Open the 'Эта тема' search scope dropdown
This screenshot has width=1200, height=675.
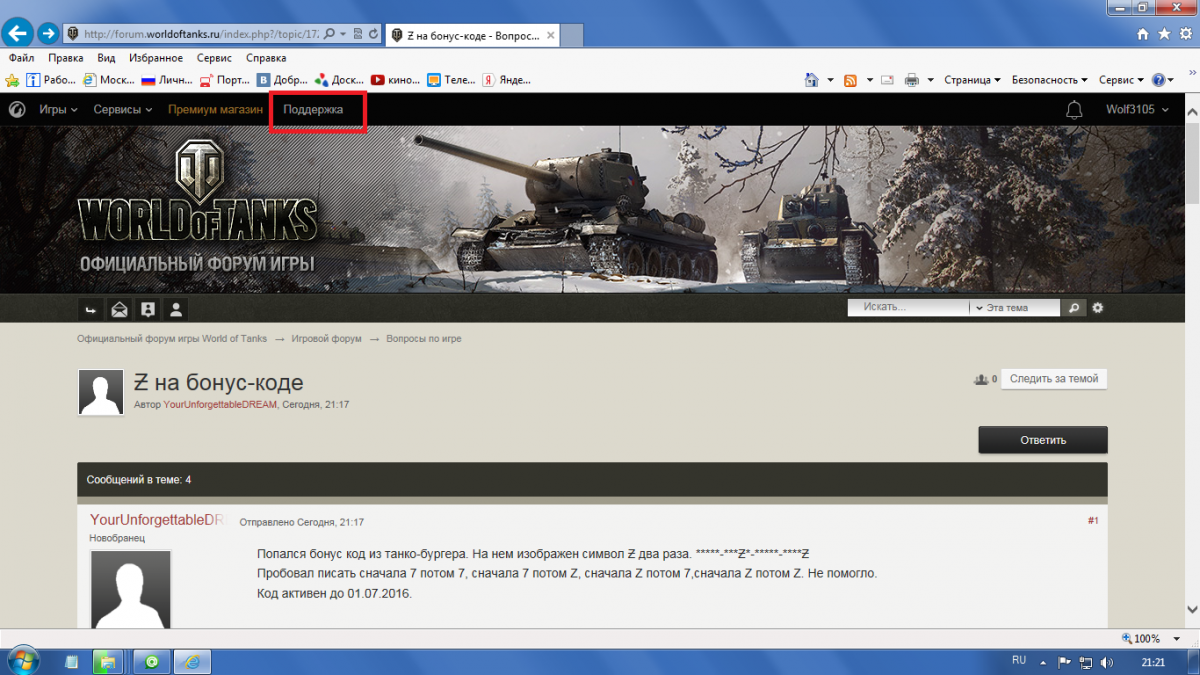coord(1015,308)
